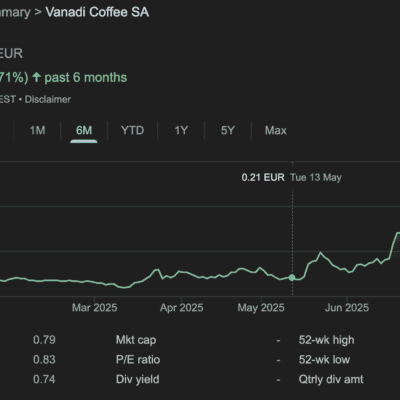The height and width of the screenshot is (400, 400).
Task: Click the green up arrow beside past 6 months
Action: [x=36, y=77]
